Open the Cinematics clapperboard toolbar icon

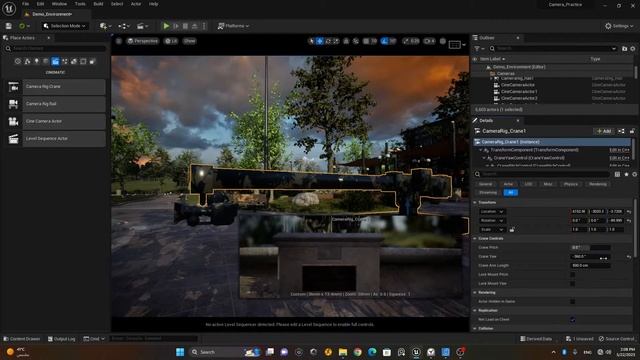(142, 26)
